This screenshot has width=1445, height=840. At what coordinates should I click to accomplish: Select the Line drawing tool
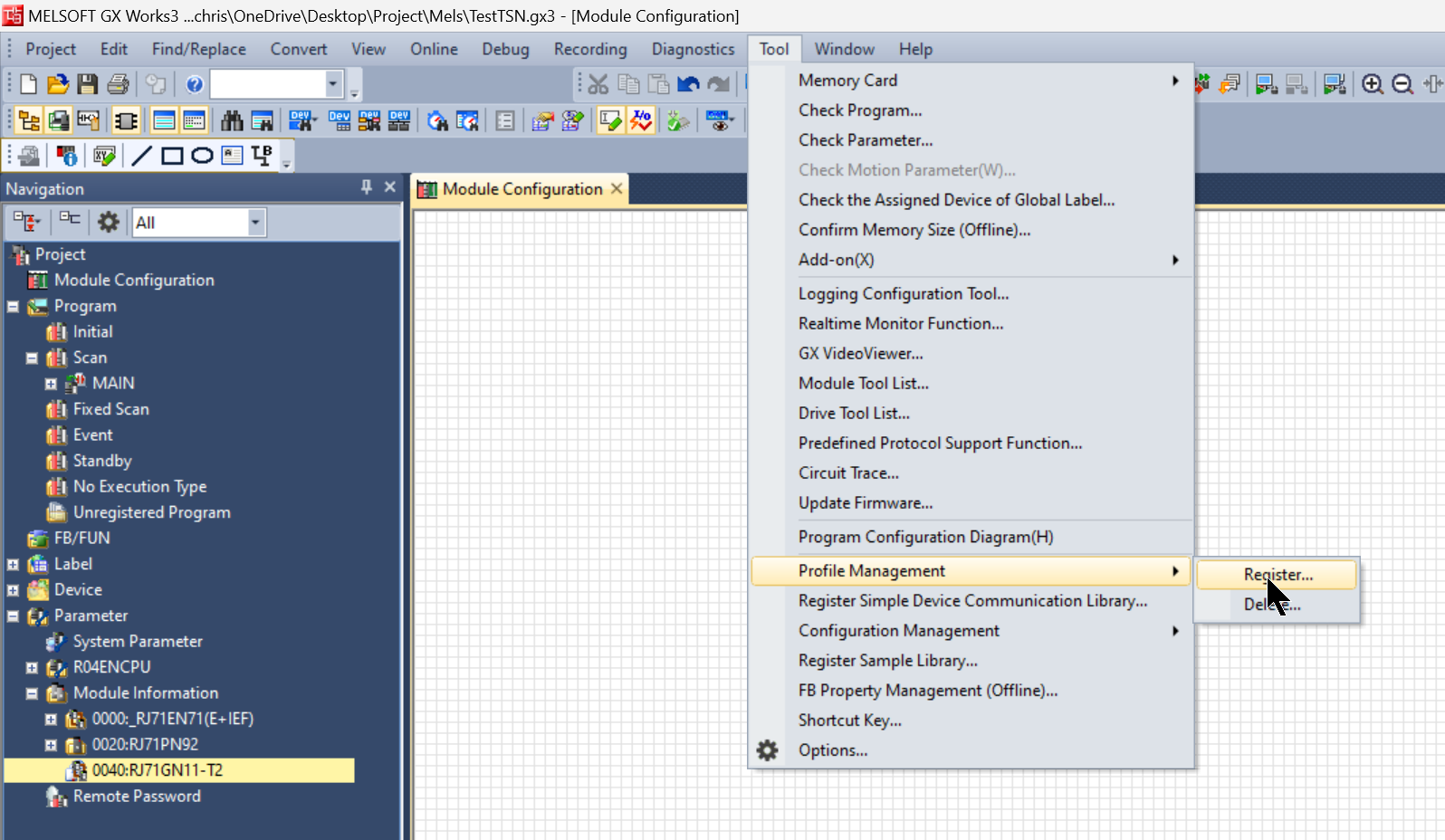coord(141,156)
